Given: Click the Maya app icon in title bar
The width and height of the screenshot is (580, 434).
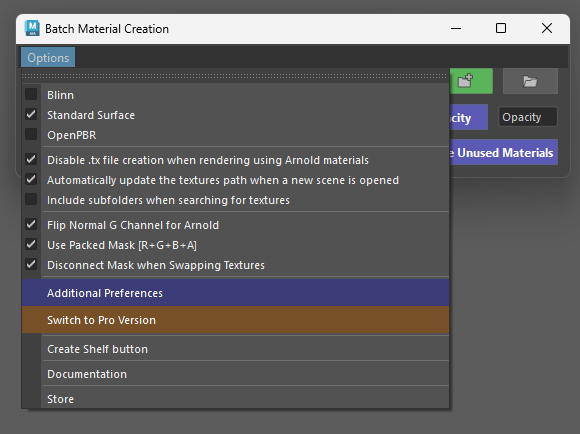Looking at the screenshot, I should coord(32,28).
